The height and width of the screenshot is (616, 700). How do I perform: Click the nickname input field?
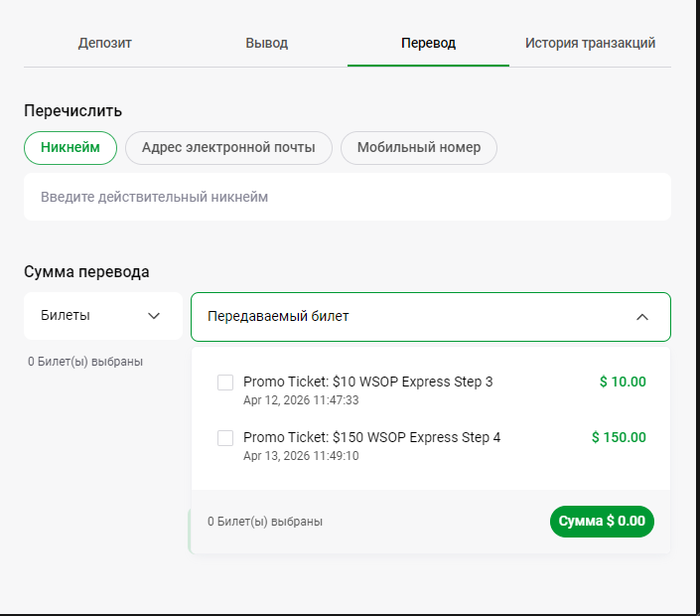coord(347,197)
